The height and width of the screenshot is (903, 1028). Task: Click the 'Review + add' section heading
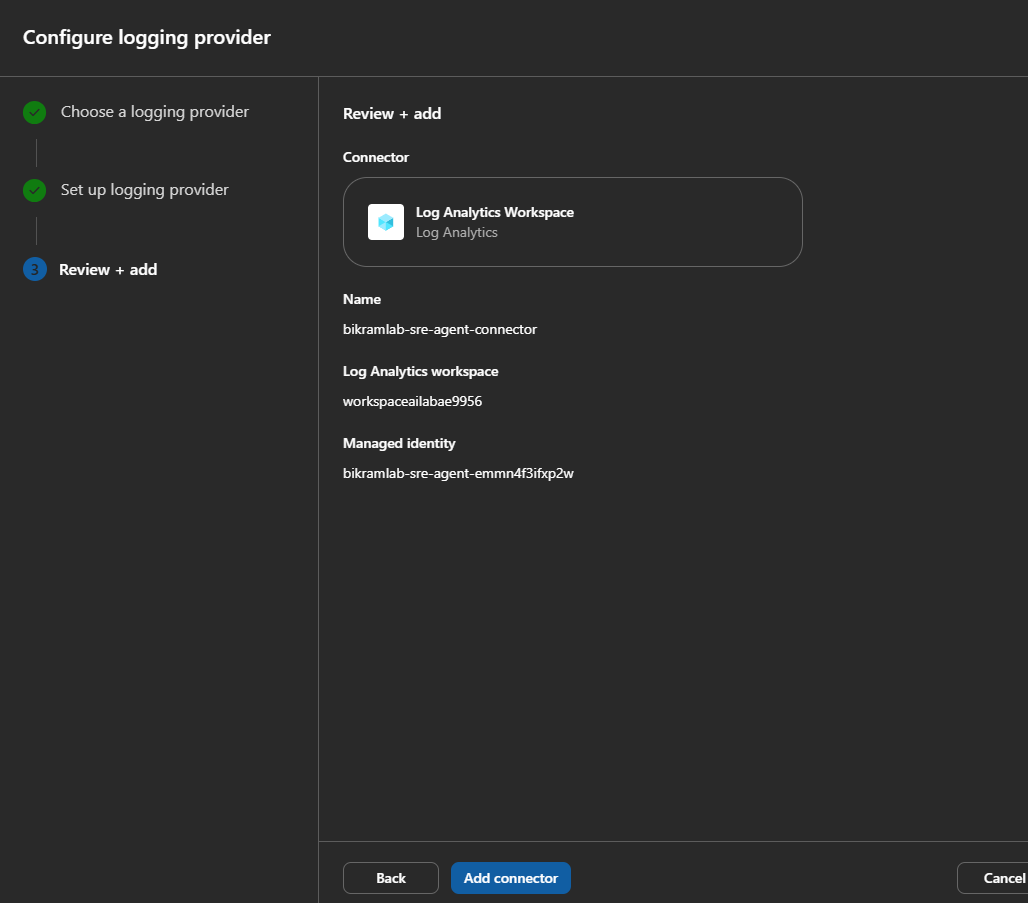[x=392, y=113]
